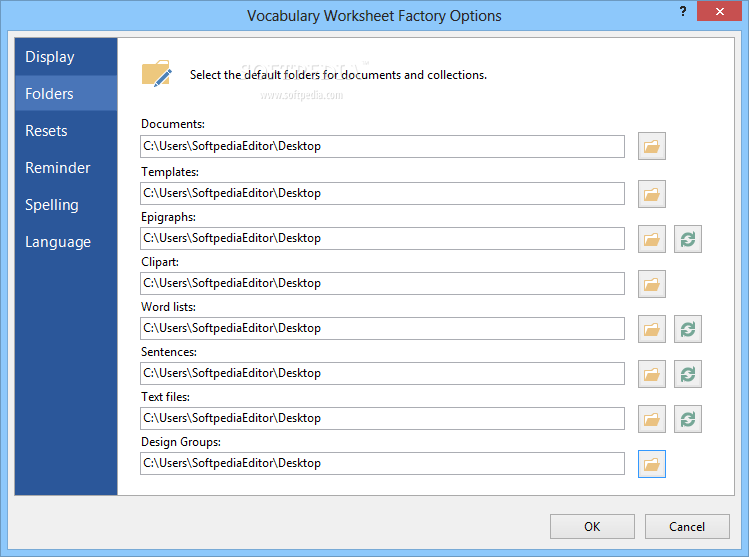Click into the Epigraphs path field
Screen dimensions: 749x557
pyautogui.click(x=382, y=238)
